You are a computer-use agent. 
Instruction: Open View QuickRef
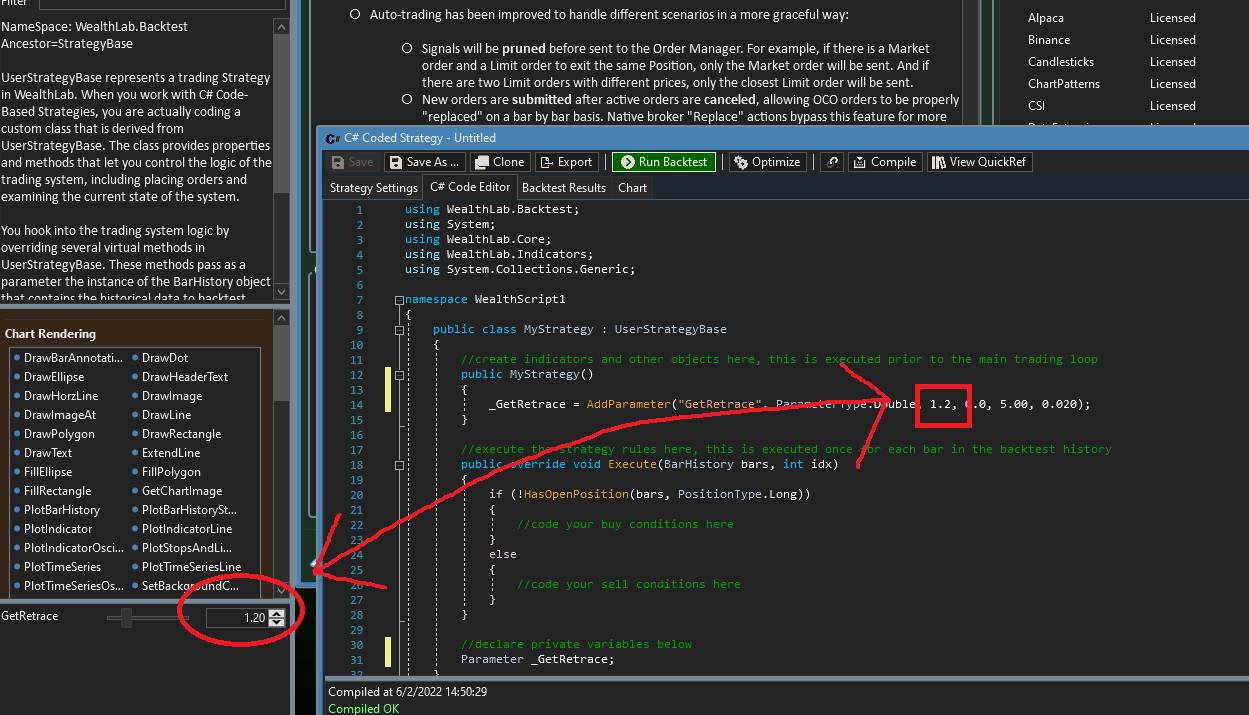[979, 162]
